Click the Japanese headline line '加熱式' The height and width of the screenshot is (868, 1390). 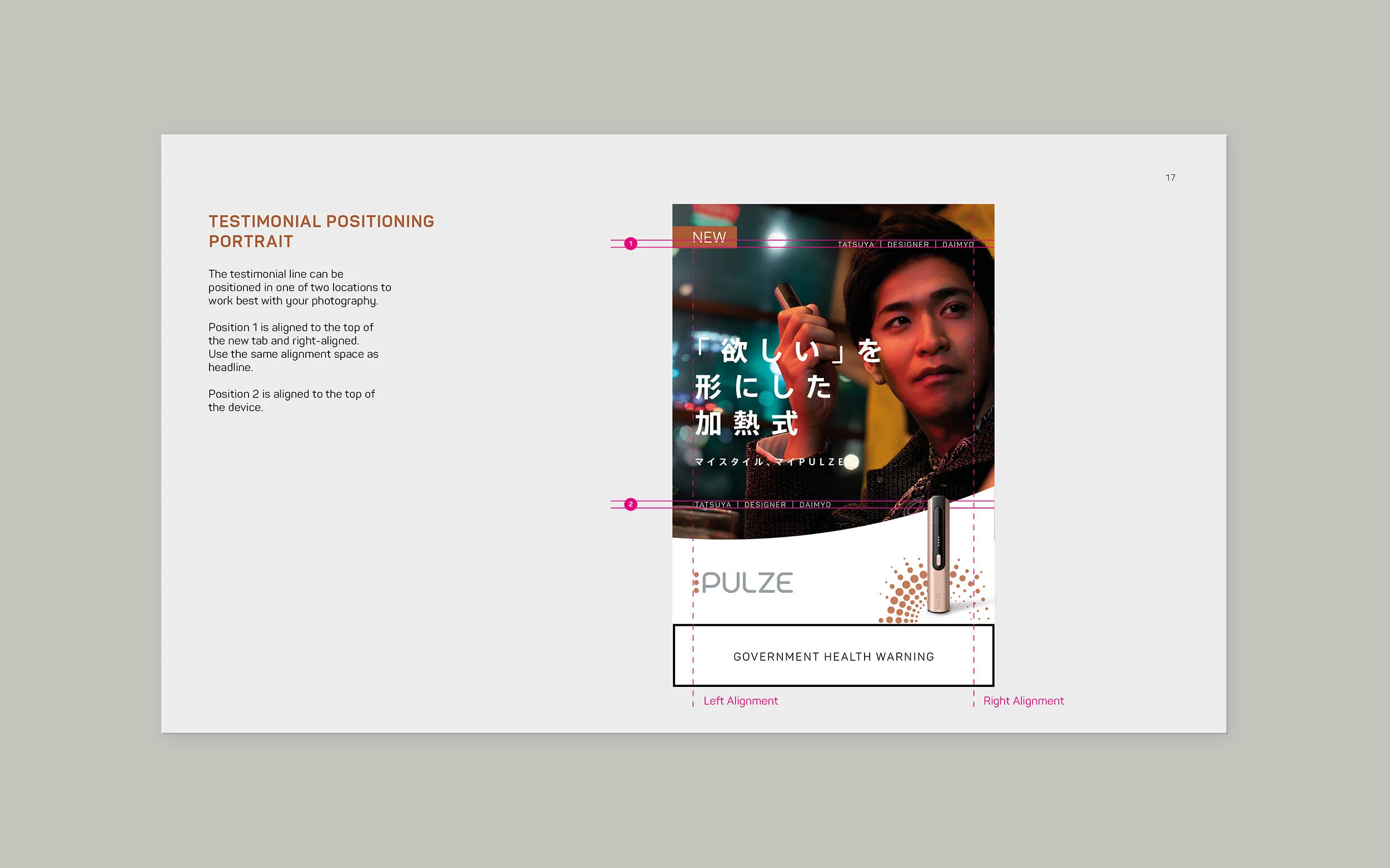pos(746,423)
